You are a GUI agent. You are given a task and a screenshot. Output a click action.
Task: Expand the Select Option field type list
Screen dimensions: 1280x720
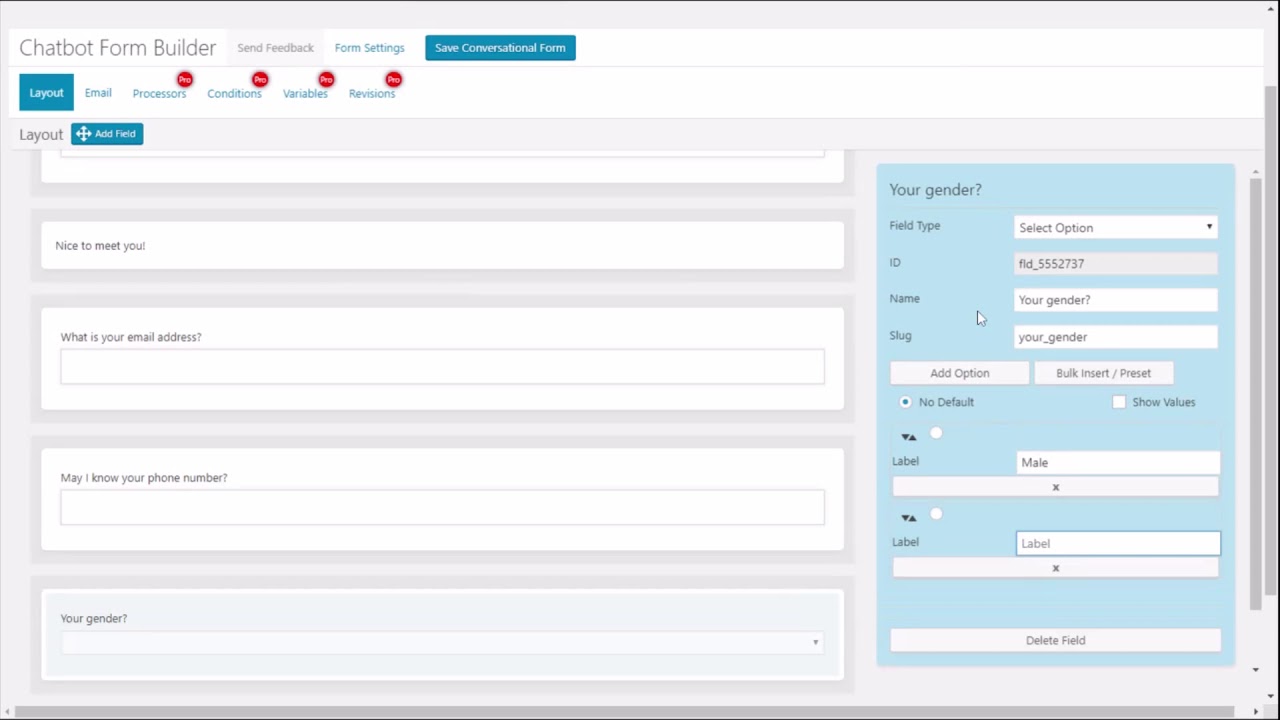1209,227
